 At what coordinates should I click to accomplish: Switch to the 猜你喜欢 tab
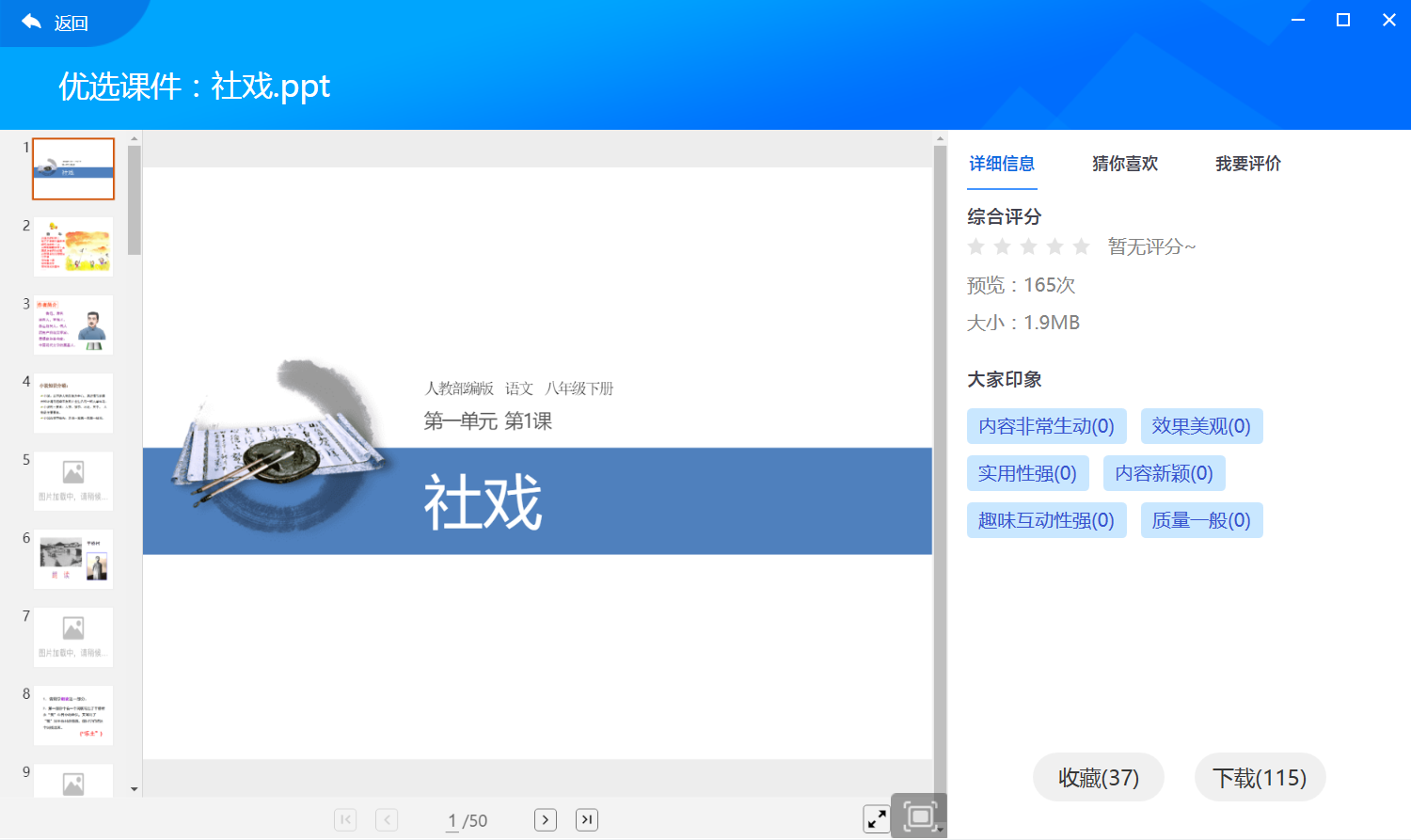(1124, 164)
